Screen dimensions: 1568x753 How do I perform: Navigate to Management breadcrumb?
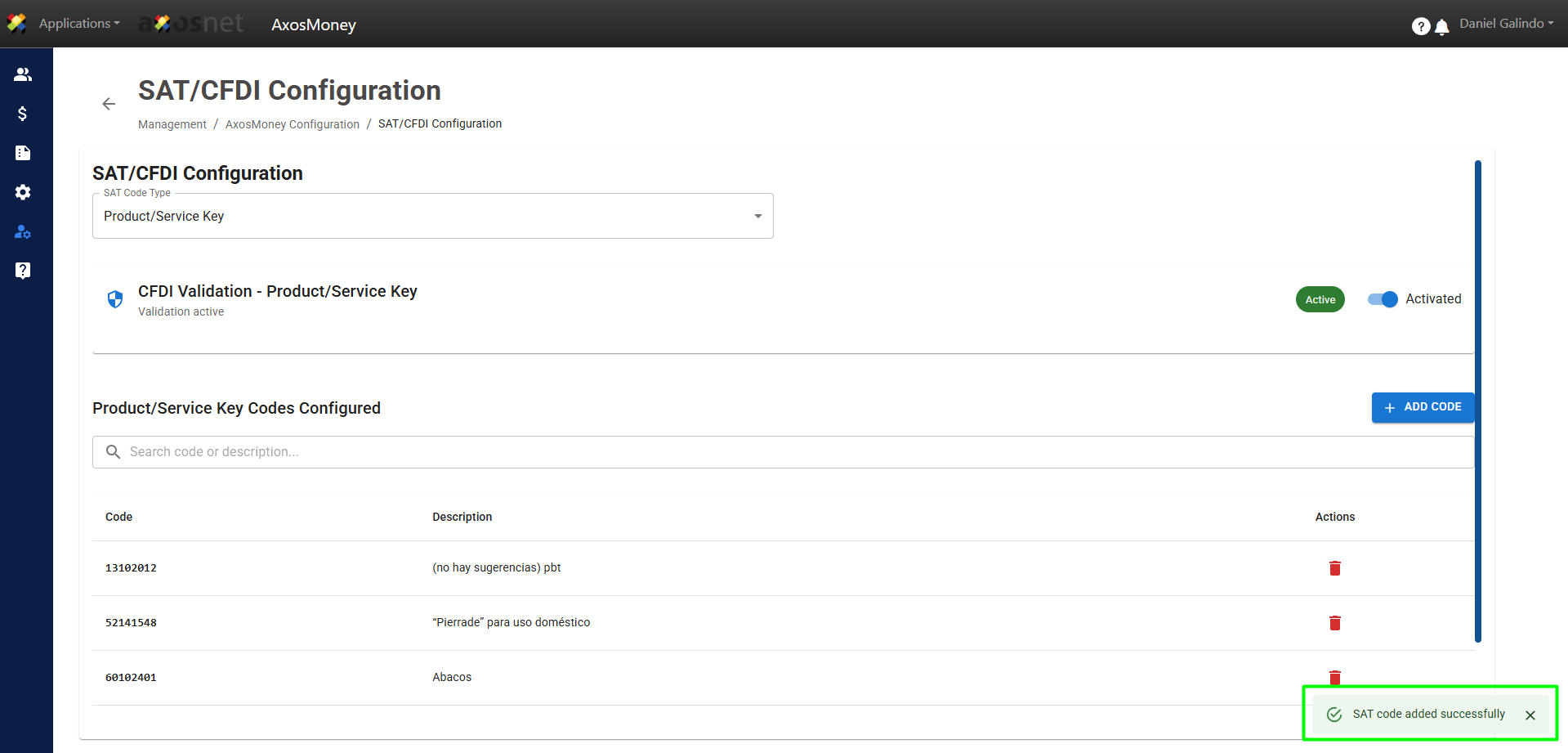[x=172, y=124]
